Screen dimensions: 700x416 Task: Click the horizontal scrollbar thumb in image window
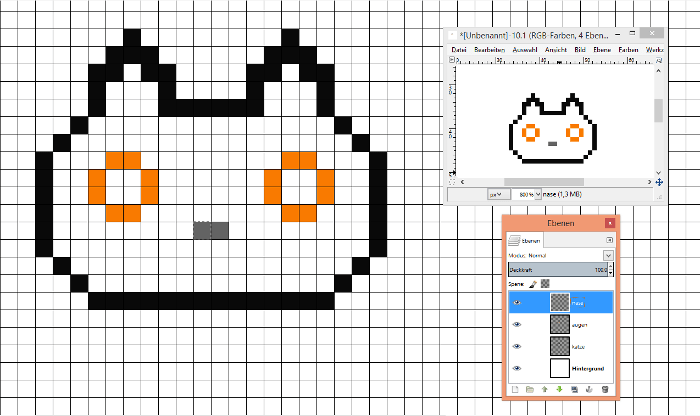pyautogui.click(x=544, y=182)
